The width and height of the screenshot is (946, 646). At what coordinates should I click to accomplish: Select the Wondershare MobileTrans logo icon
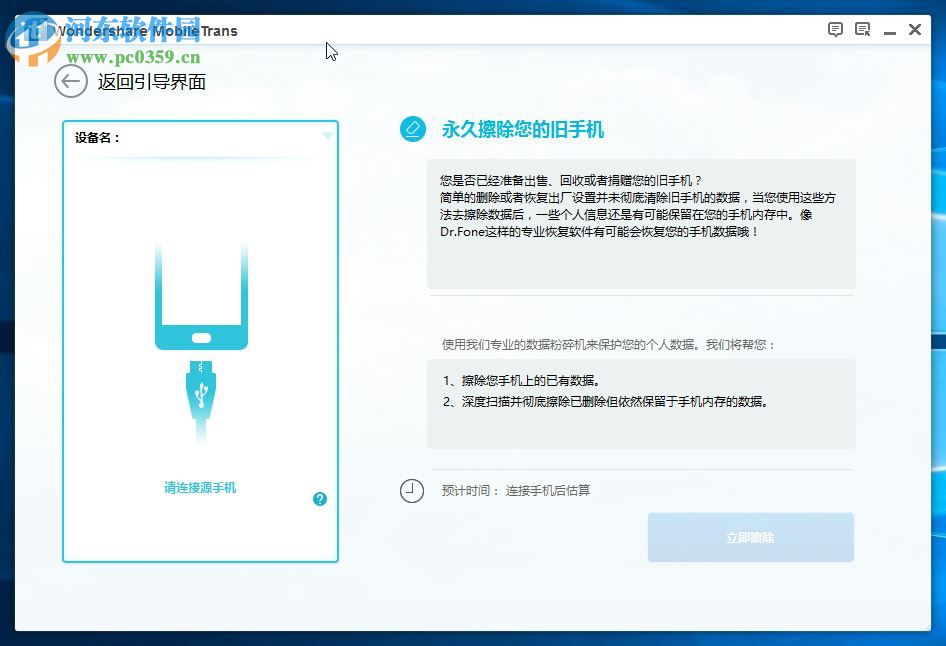coord(36,29)
